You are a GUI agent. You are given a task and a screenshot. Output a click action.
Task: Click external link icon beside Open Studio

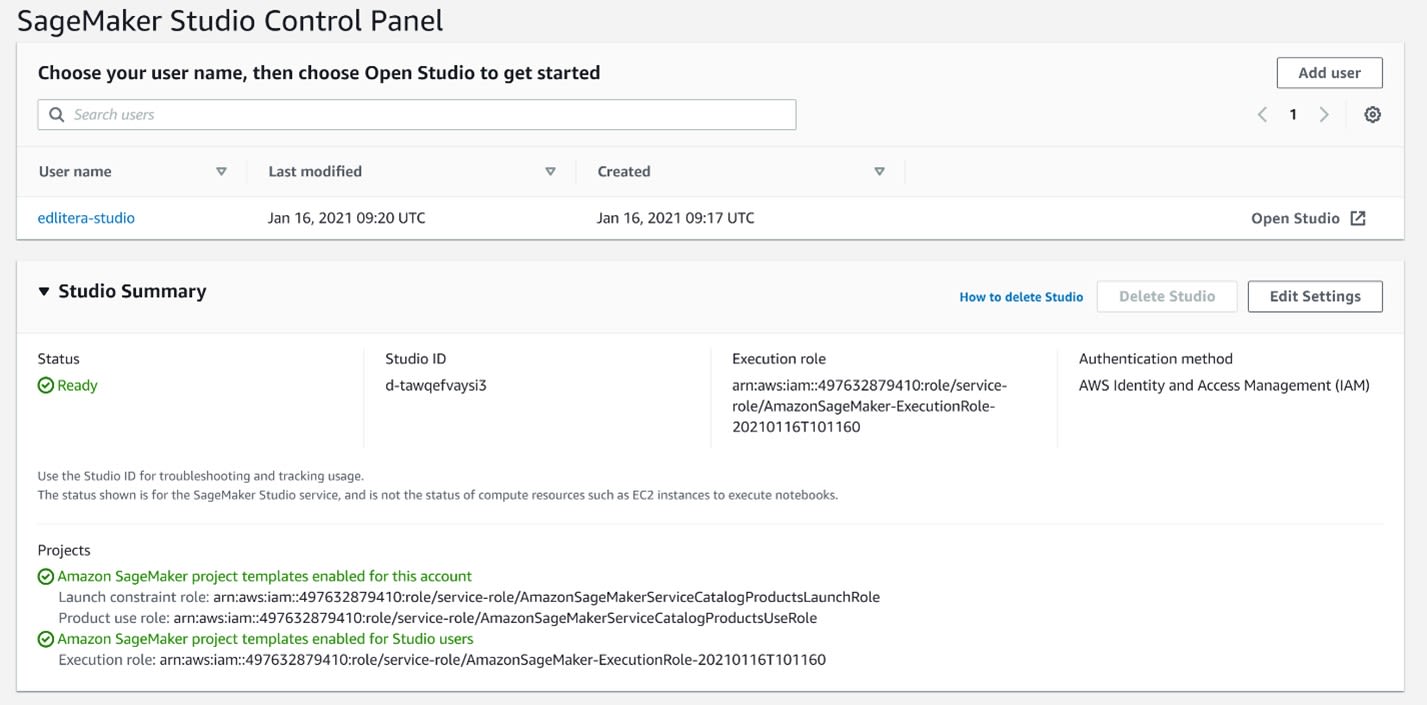click(x=1357, y=218)
